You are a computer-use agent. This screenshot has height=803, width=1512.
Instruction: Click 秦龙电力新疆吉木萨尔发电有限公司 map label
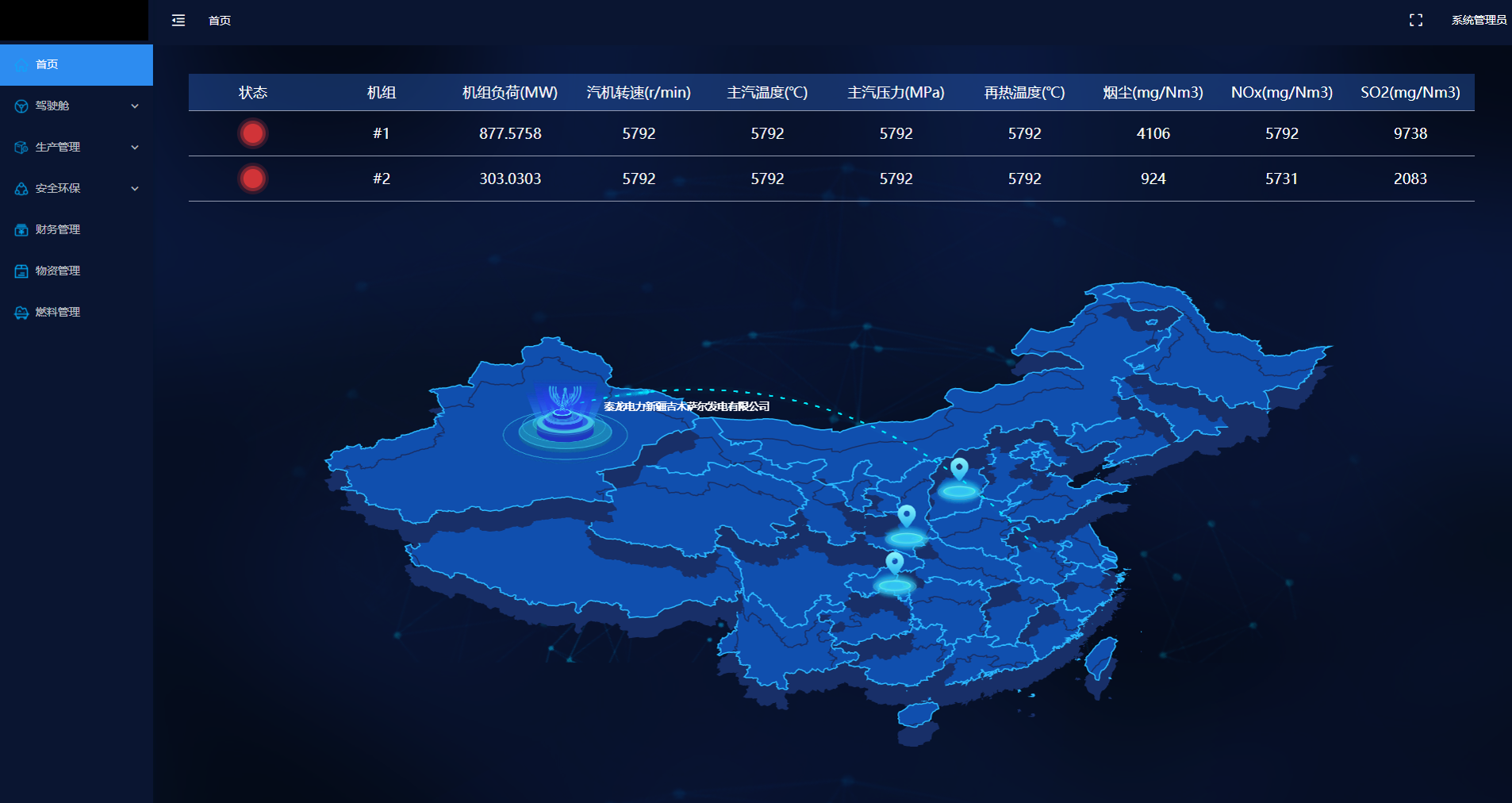pyautogui.click(x=685, y=406)
